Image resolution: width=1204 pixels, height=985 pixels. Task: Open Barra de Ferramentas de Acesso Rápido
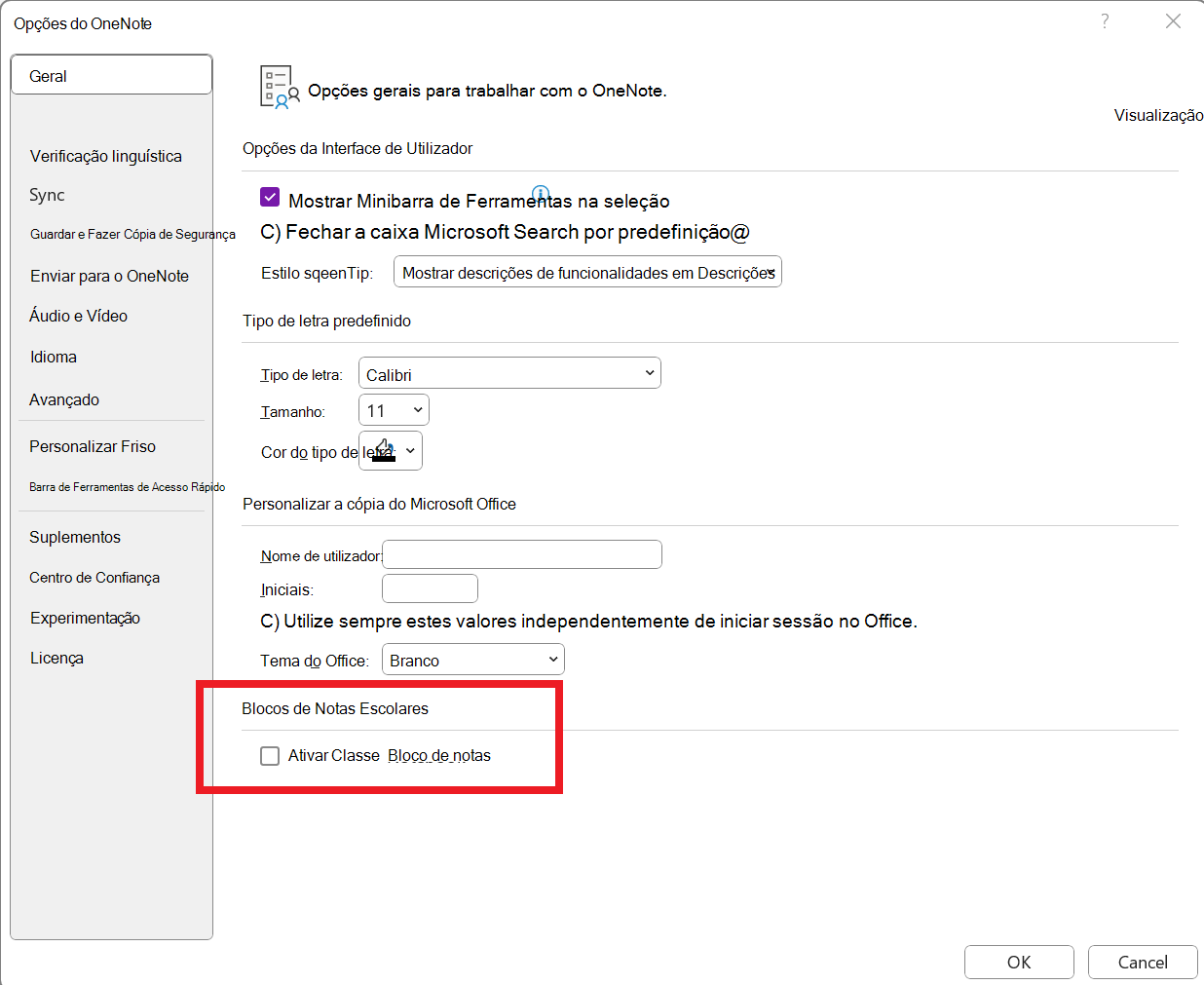[x=127, y=486]
